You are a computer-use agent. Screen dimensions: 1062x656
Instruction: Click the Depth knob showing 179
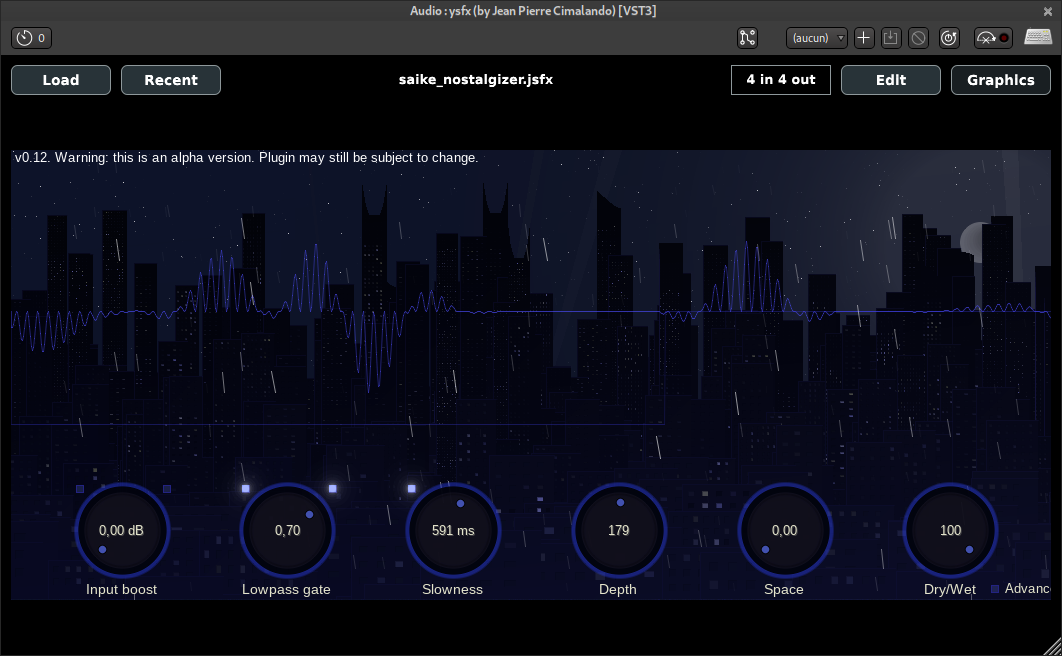pos(619,530)
